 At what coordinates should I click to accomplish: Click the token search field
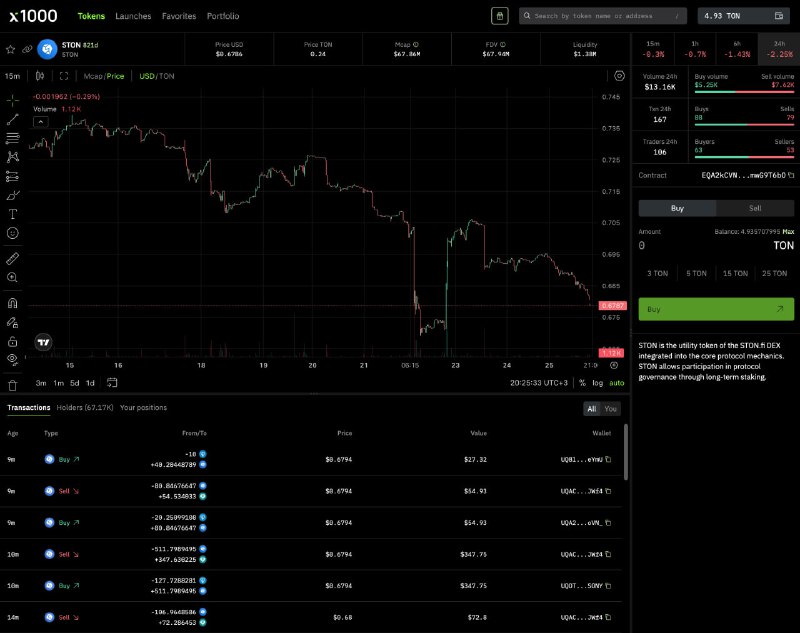point(602,16)
